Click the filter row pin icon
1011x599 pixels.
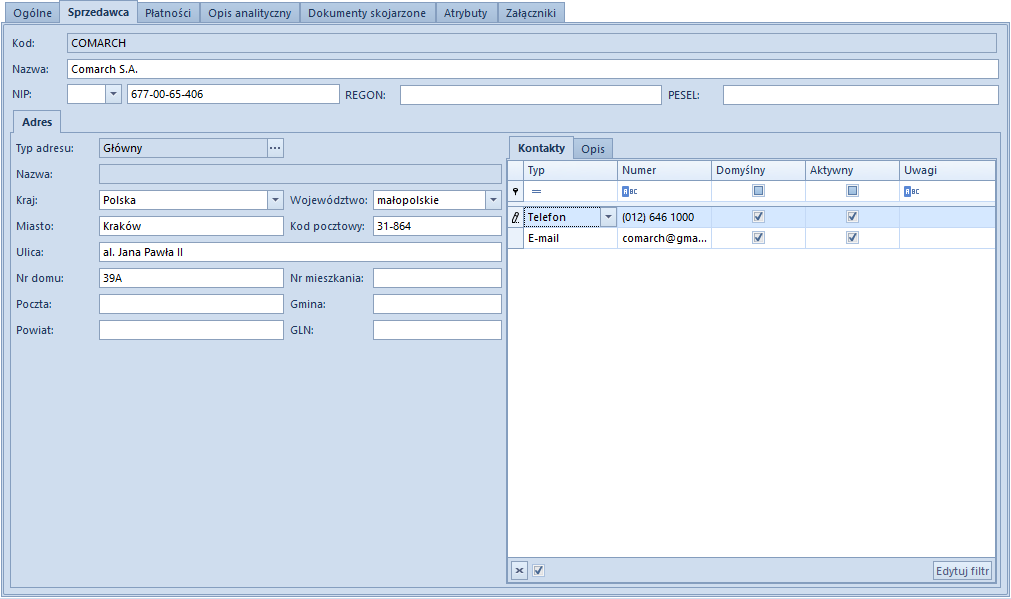(x=515, y=191)
